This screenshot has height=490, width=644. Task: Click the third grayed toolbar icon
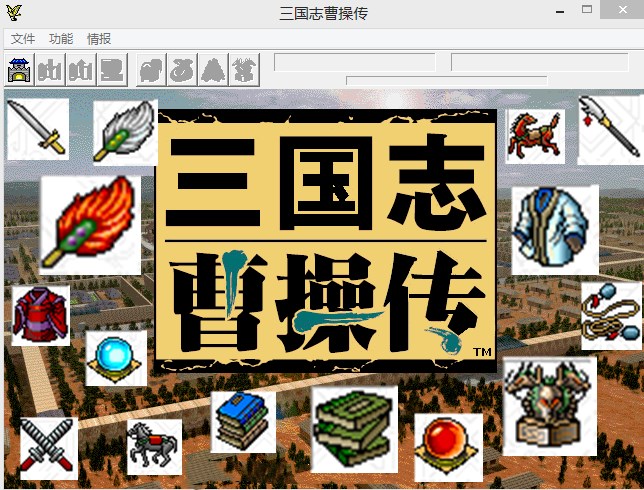(81, 70)
